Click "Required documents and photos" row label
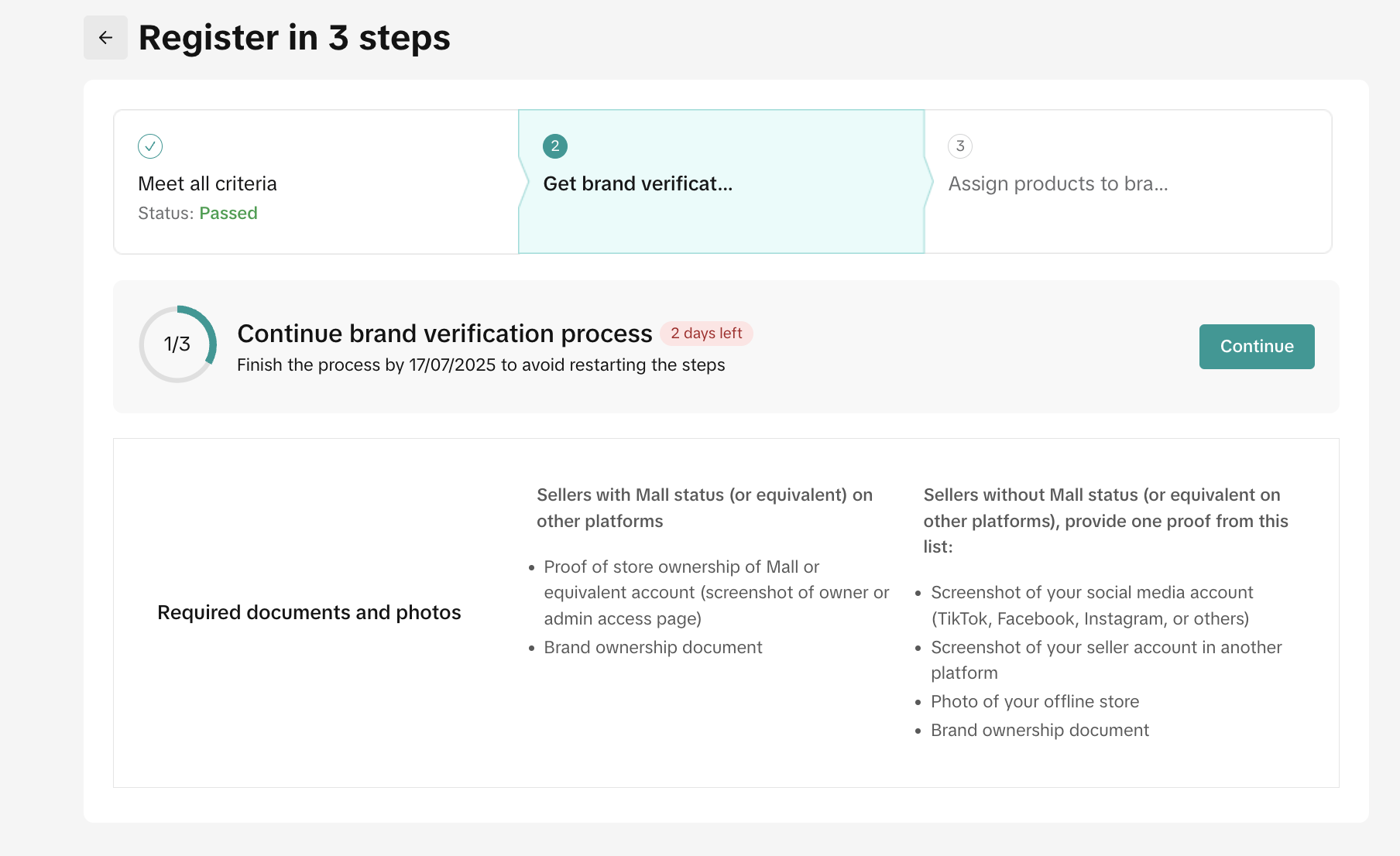 [309, 613]
